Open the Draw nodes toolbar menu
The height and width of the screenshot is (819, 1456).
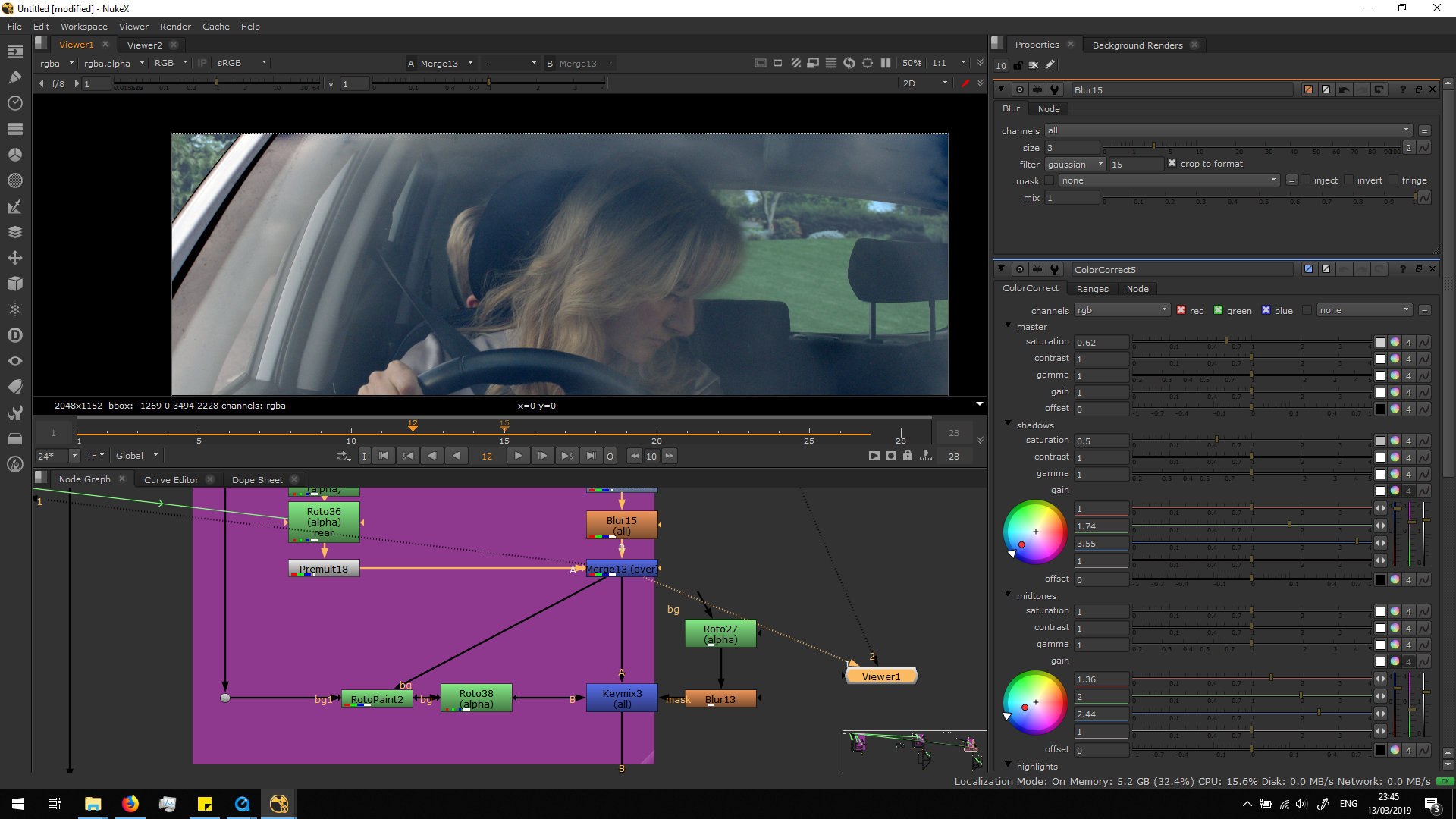click(15, 77)
